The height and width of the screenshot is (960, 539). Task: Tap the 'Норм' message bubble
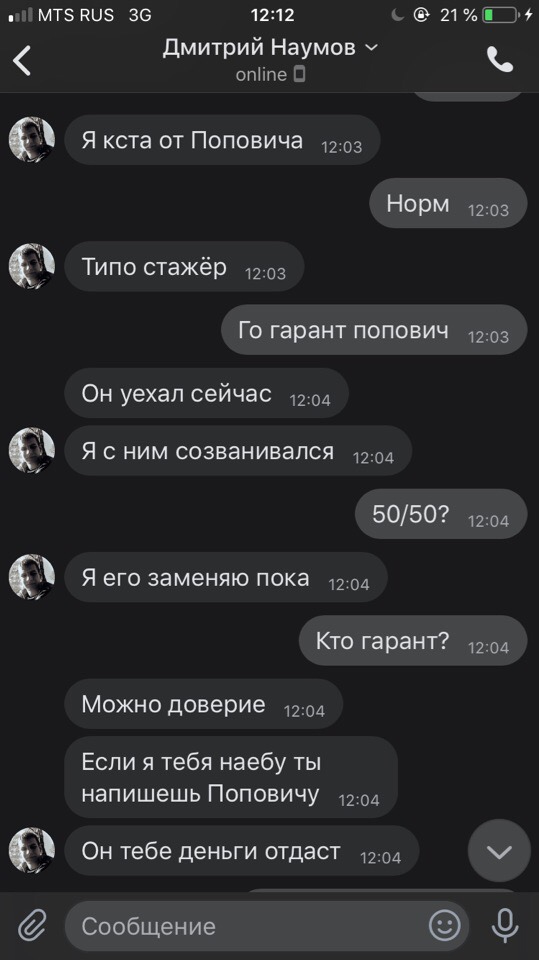448,203
